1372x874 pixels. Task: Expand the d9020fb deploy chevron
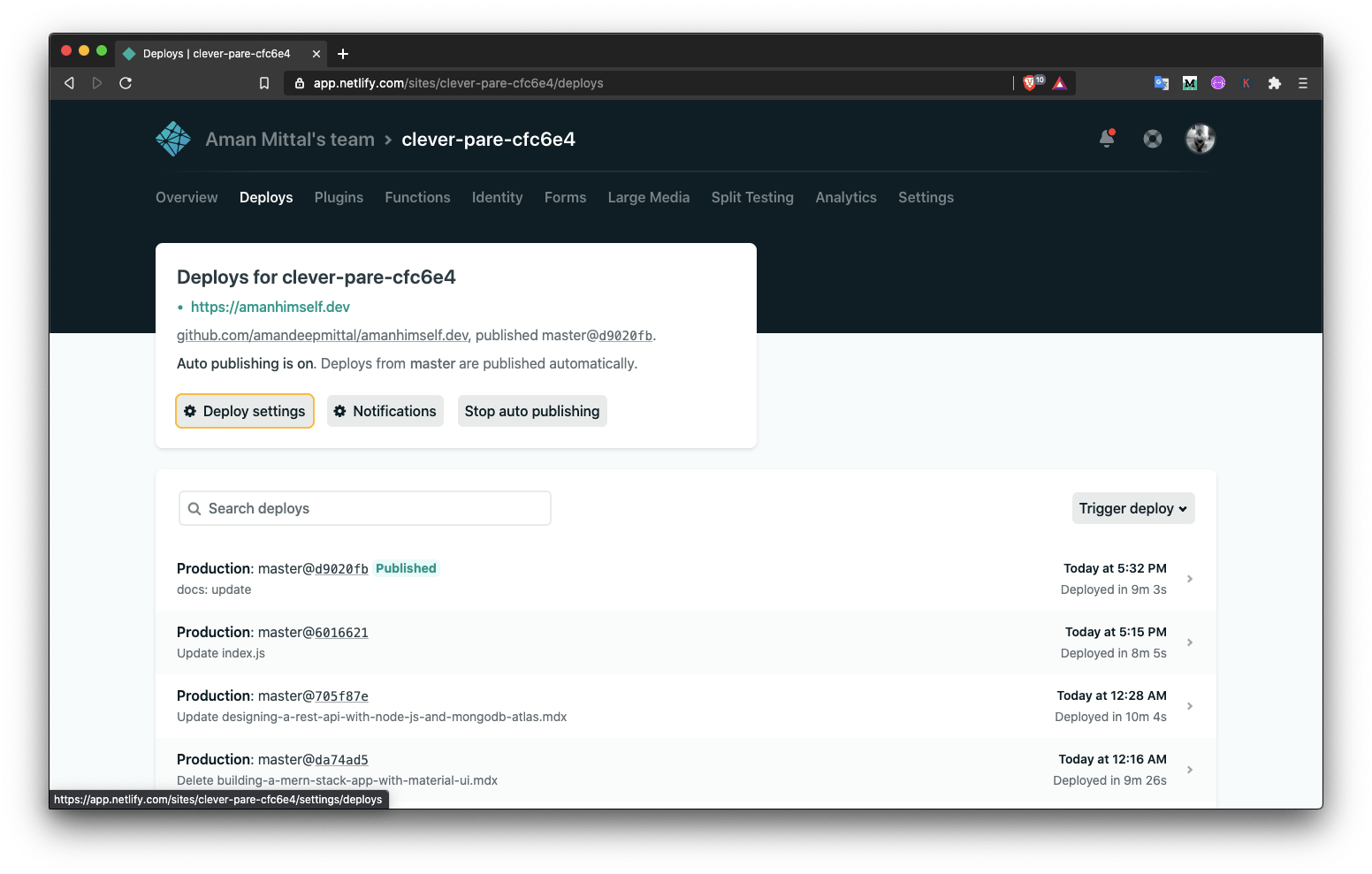click(x=1190, y=579)
